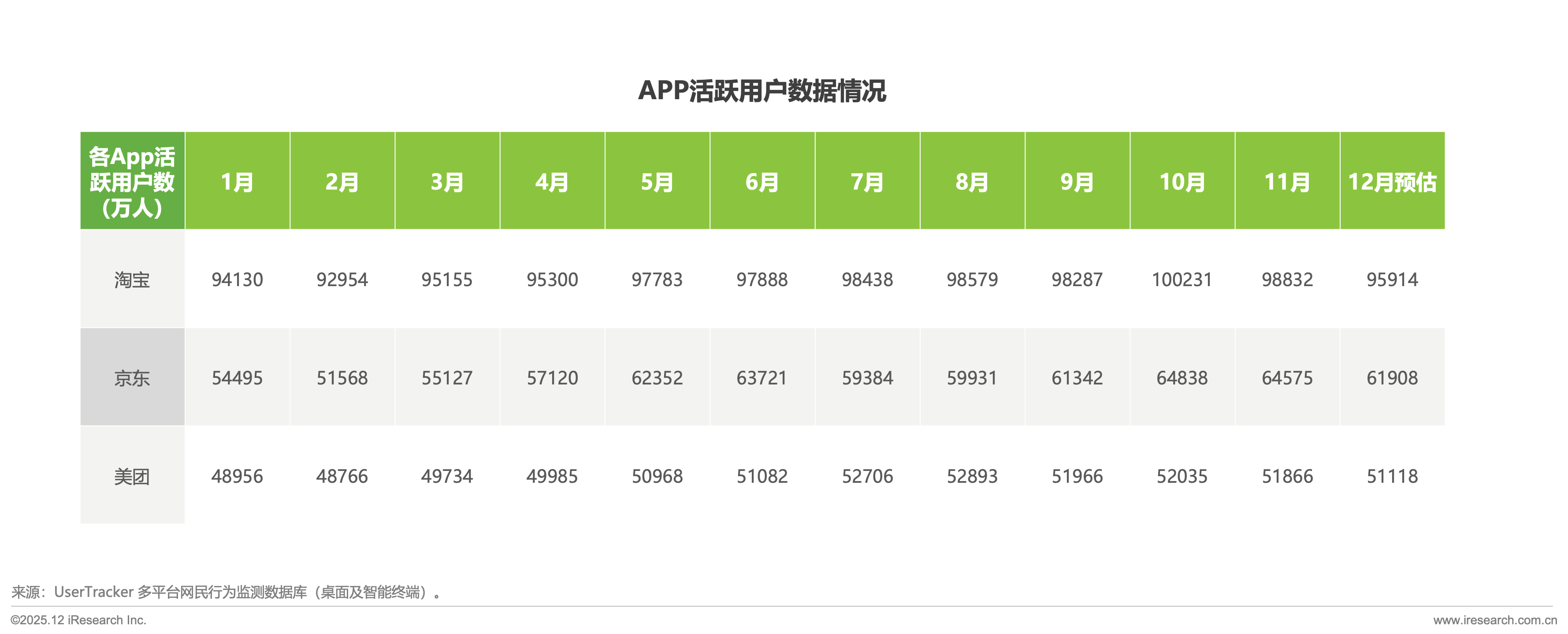Select the 京东 row label
Image resolution: width=1568 pixels, height=634 pixels.
pyautogui.click(x=132, y=377)
